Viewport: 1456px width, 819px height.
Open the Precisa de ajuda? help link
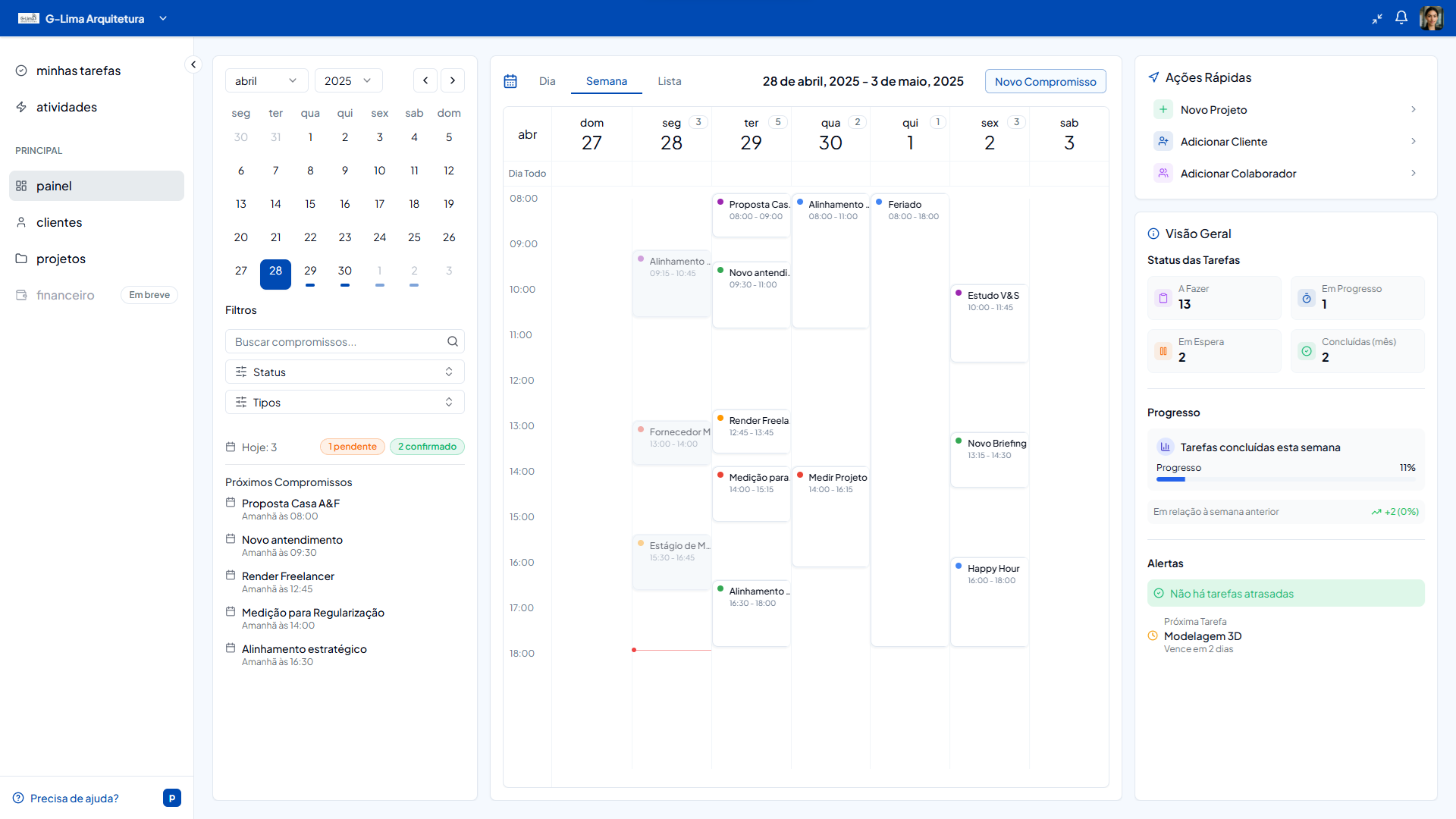coord(74,798)
